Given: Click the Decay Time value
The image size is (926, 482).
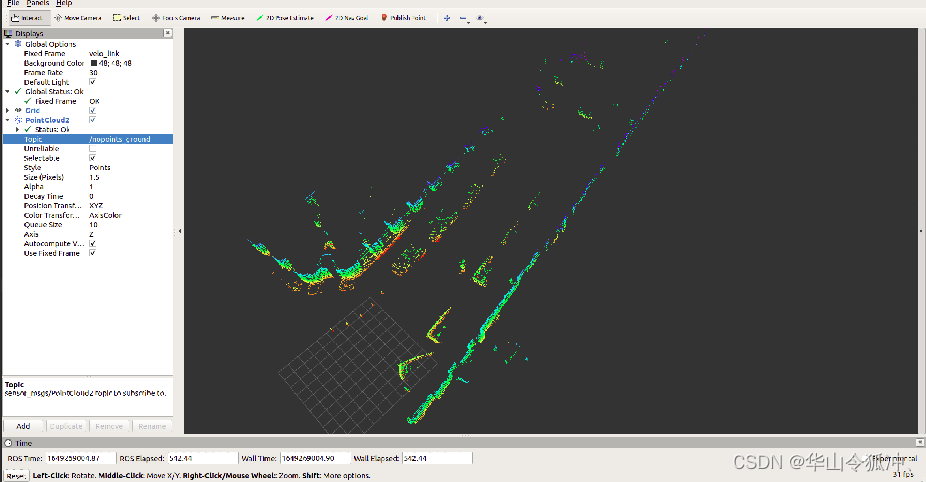Looking at the screenshot, I should click(x=92, y=196).
